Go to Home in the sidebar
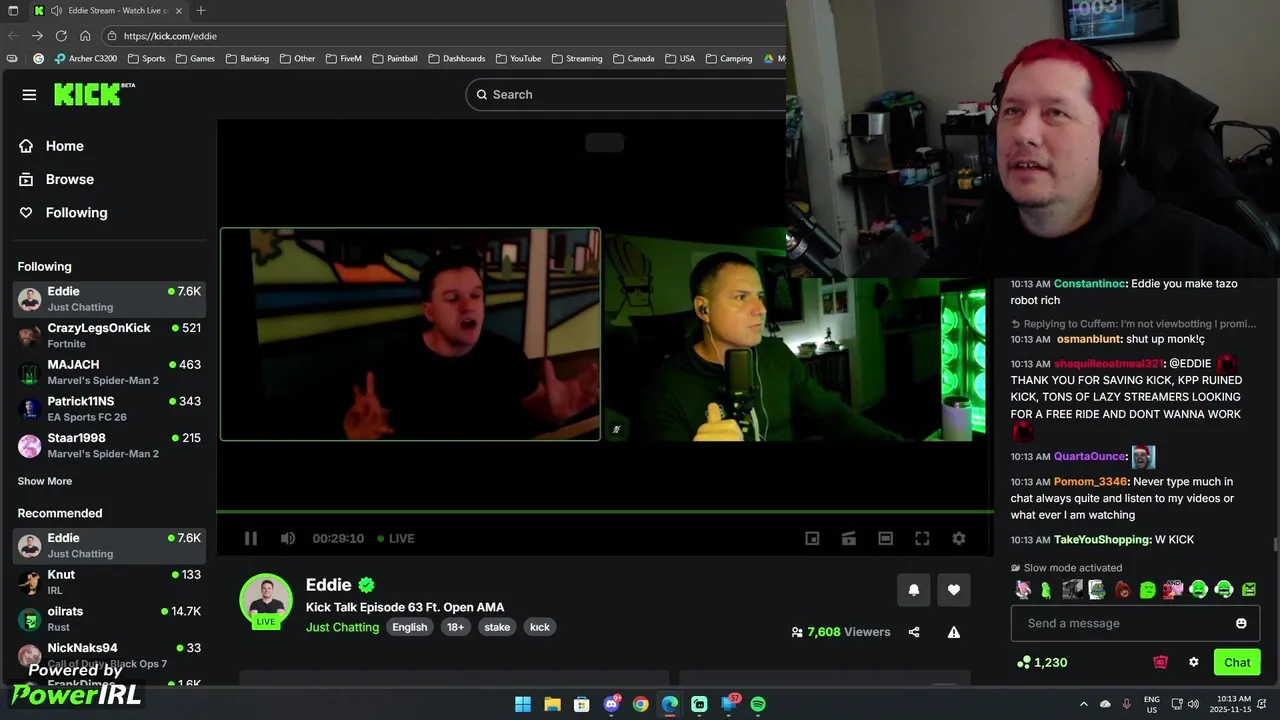The width and height of the screenshot is (1280, 720). [x=64, y=146]
